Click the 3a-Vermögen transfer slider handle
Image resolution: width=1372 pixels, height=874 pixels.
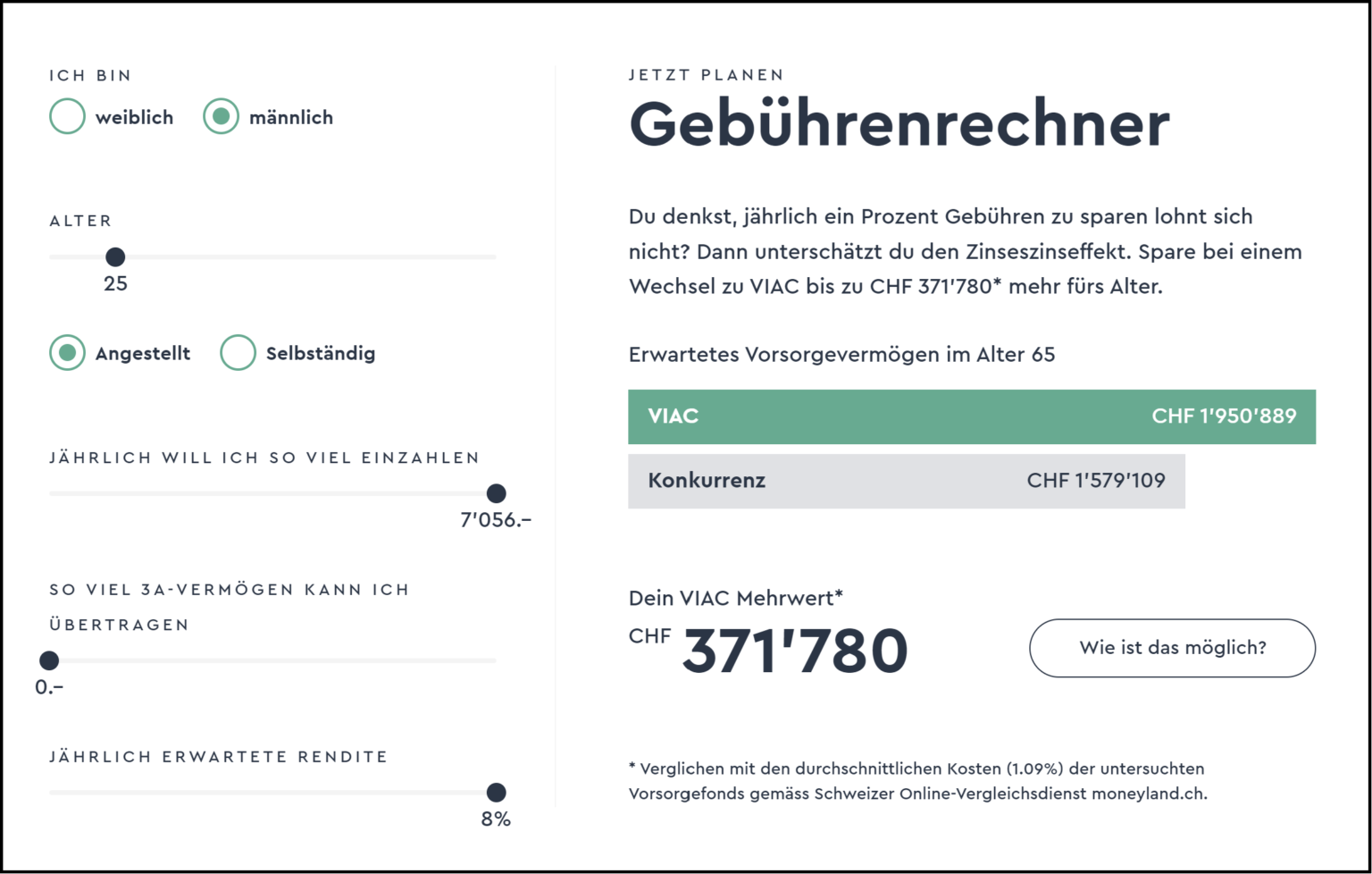click(49, 660)
